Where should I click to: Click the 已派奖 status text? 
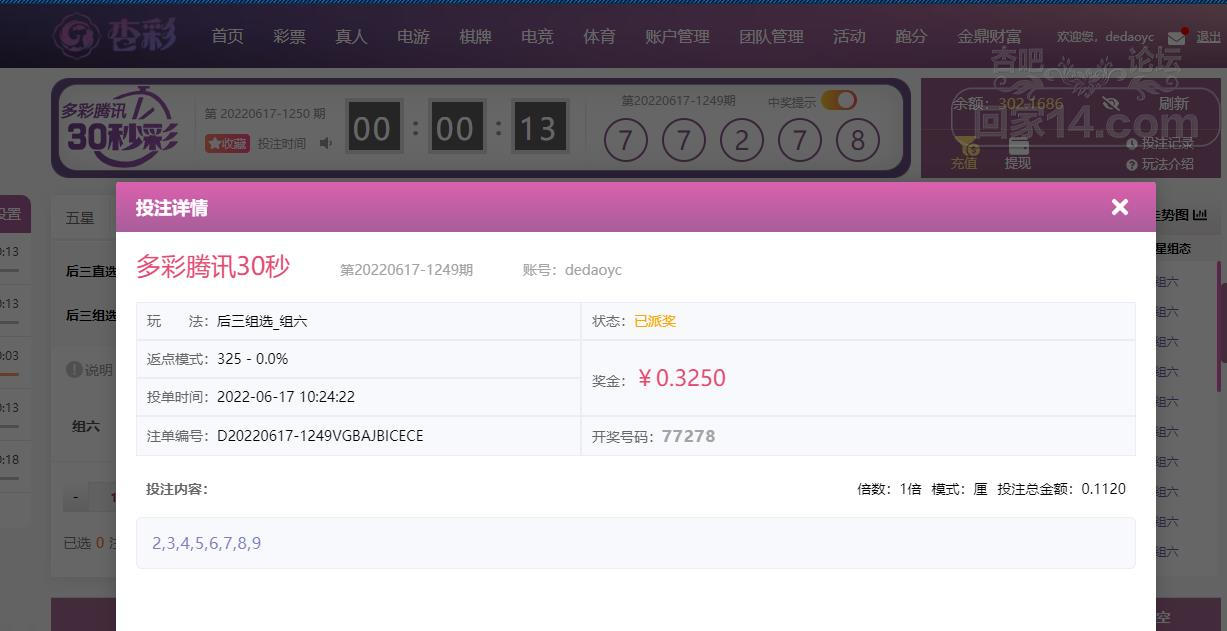coord(655,321)
